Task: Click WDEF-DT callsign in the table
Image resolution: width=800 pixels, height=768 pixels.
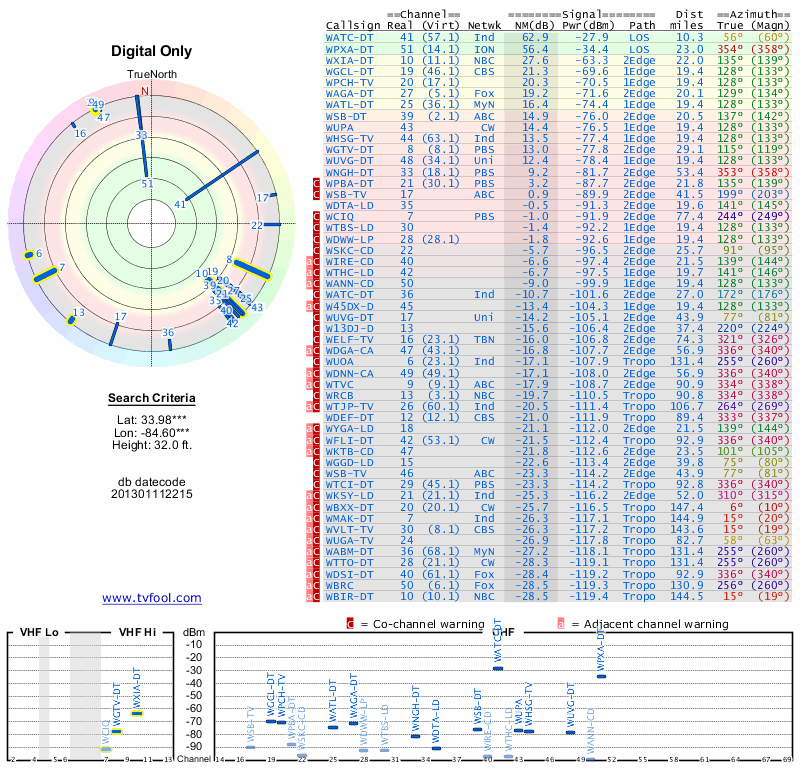Action: 349,417
